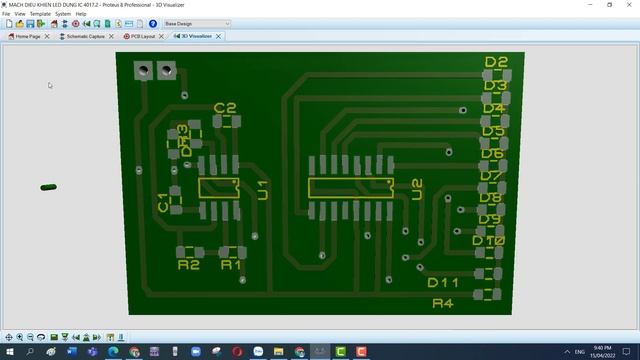The height and width of the screenshot is (360, 640).
Task: Click the Schematic Capture toolbar icon
Action: pos(64,24)
